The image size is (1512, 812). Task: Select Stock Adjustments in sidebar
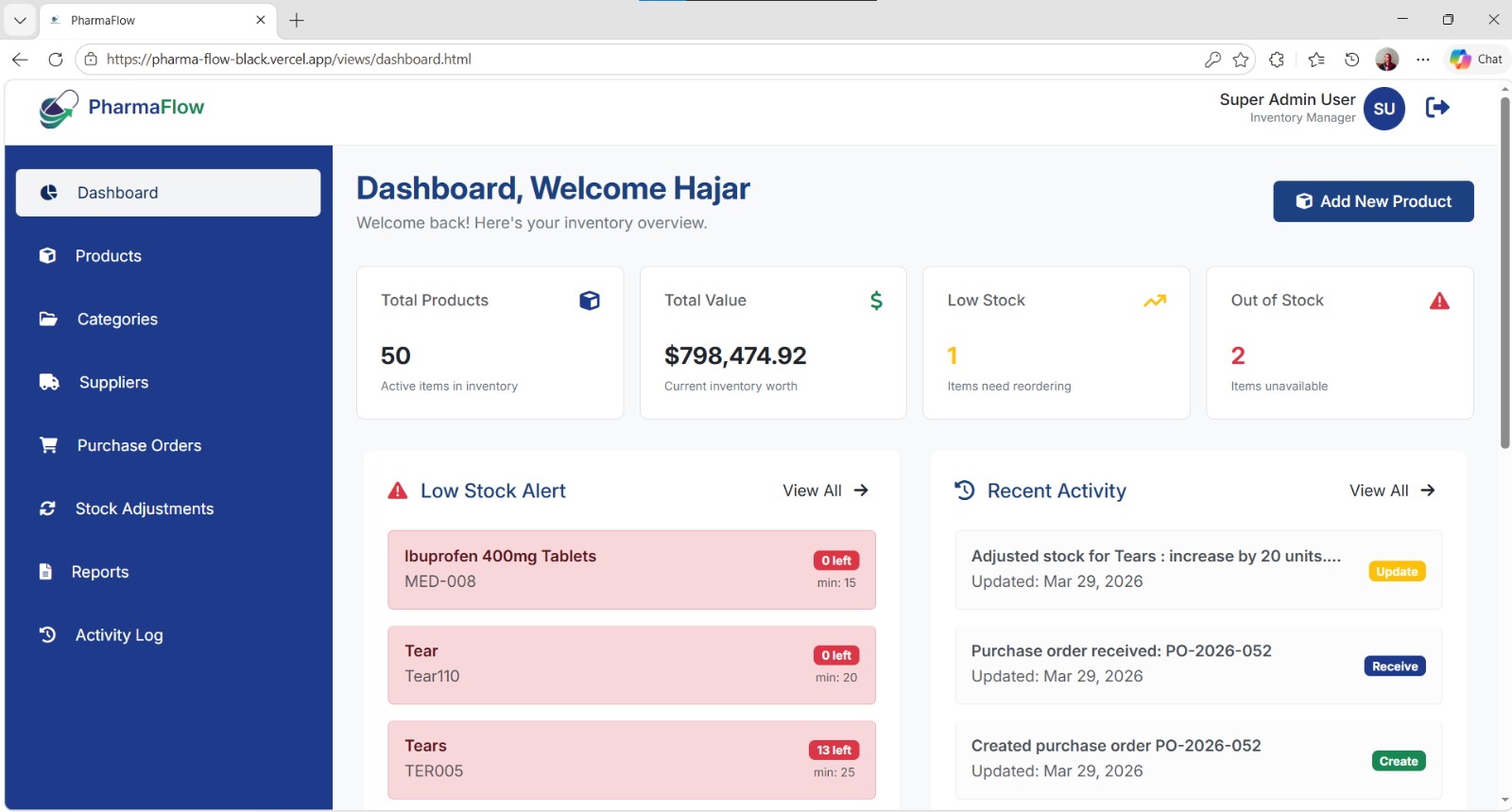coord(168,510)
